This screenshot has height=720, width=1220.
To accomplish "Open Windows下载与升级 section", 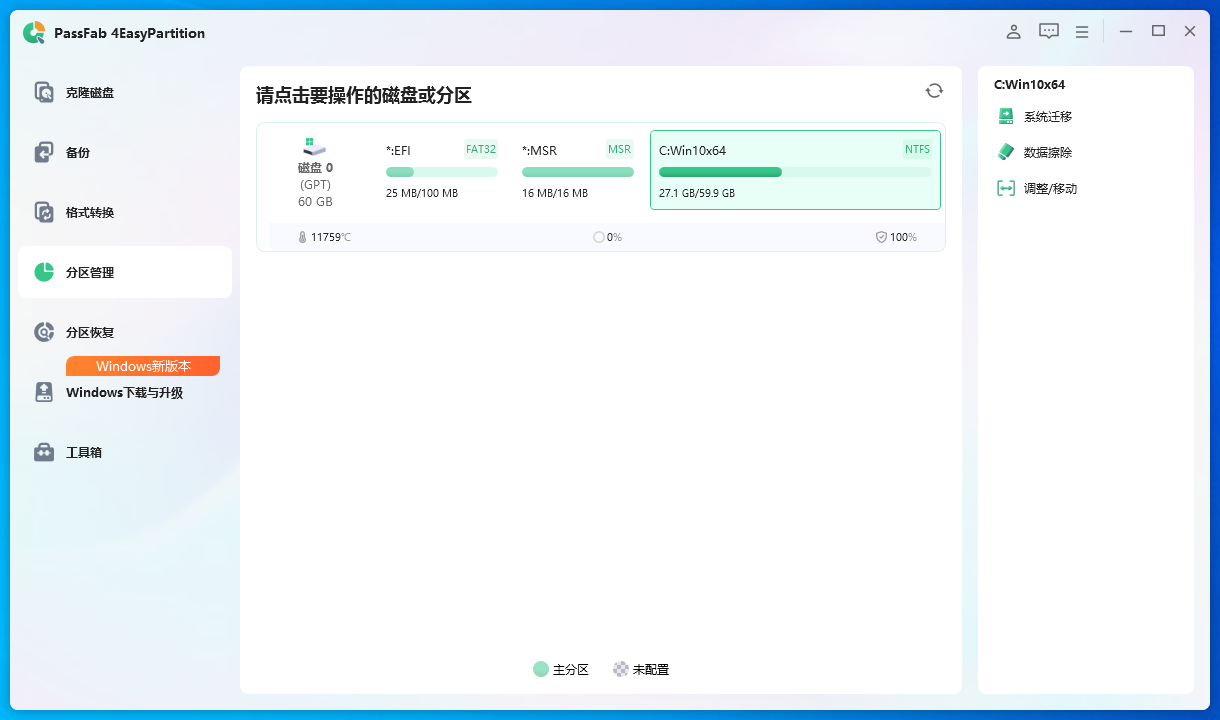I will (x=125, y=392).
